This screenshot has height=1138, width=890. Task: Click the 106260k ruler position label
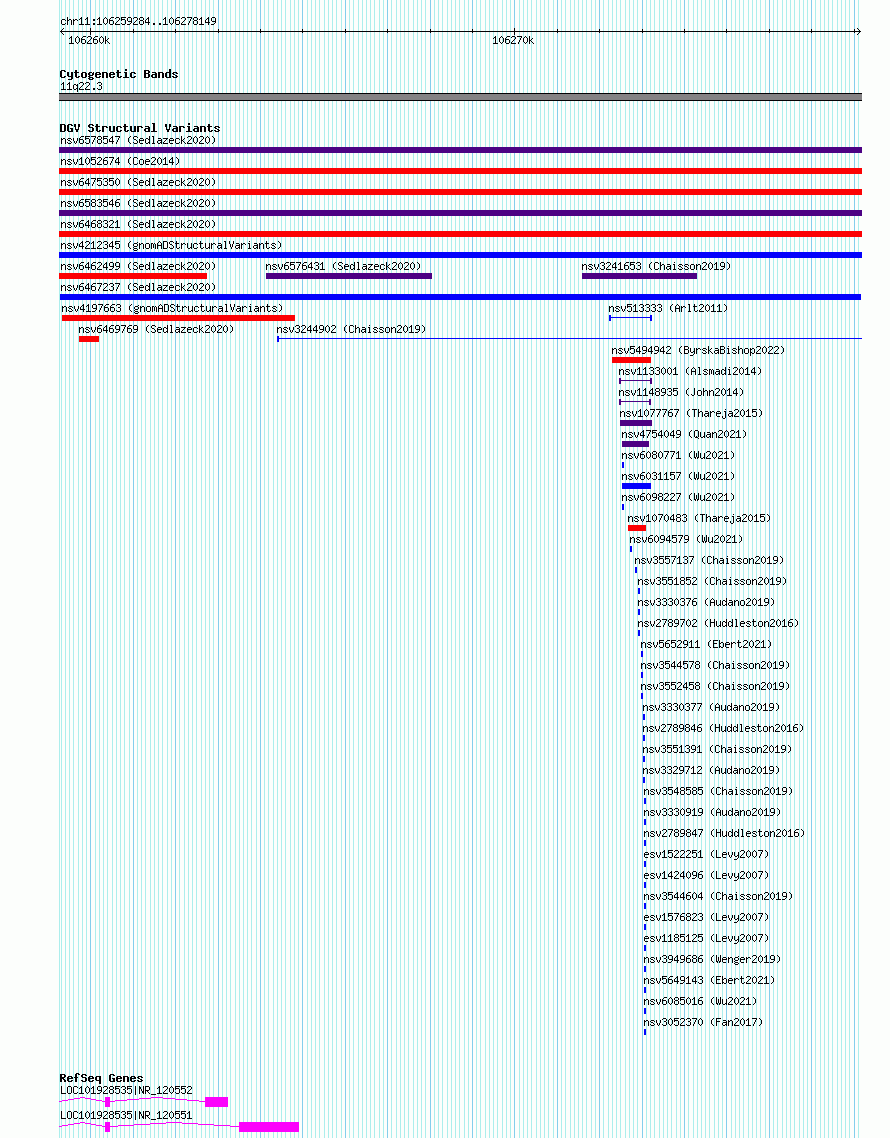tap(89, 41)
